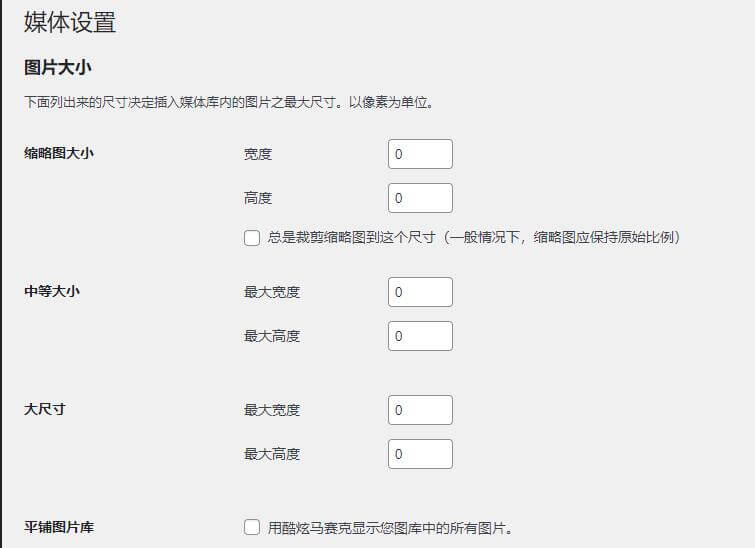Image resolution: width=755 pixels, height=548 pixels.
Task: Tick the 用酷炫马赛克显示您图库中的所有图片 checkbox
Action: point(252,527)
